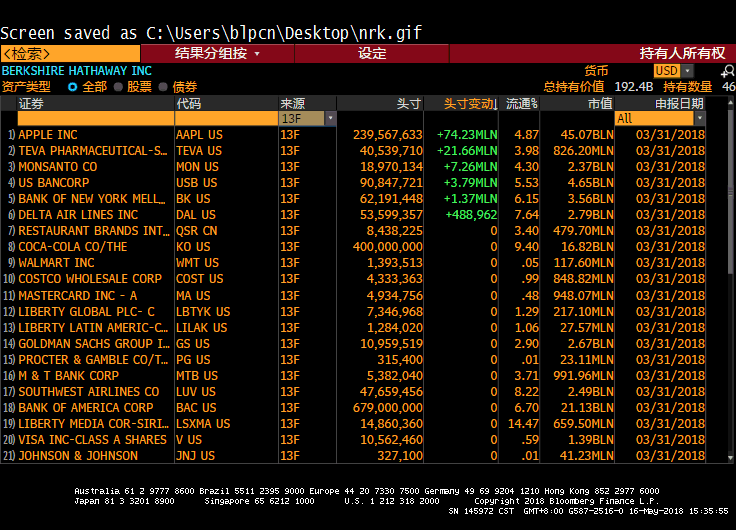Open the VISA INC-CLASS A SHARES row

coord(353,439)
